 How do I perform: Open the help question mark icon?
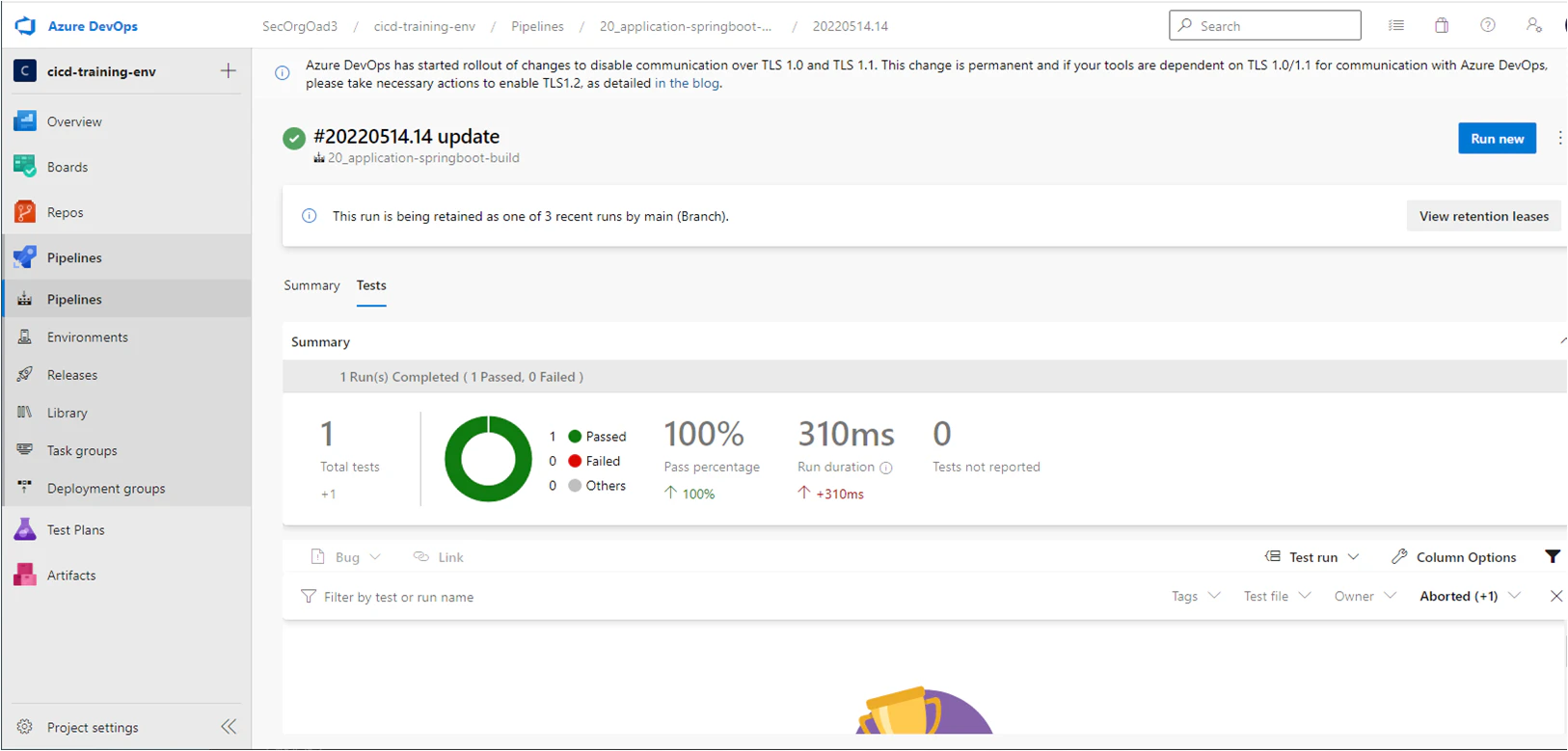[x=1488, y=26]
